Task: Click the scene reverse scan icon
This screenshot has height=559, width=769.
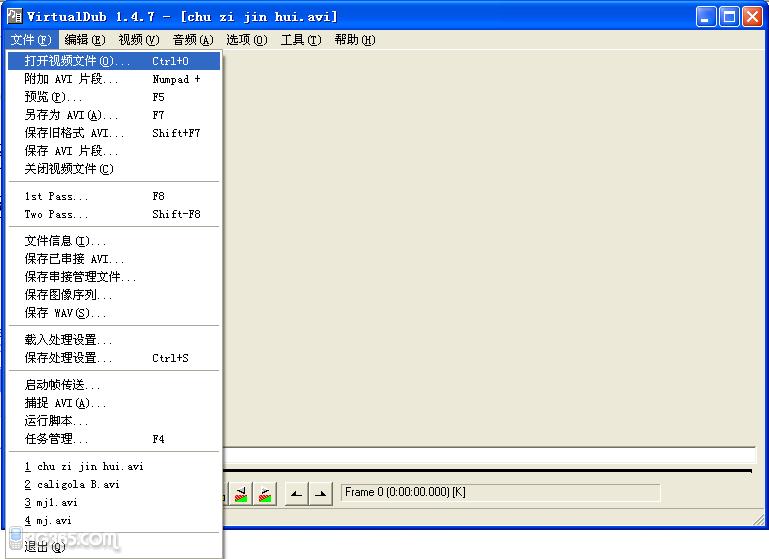Action: click(x=241, y=493)
